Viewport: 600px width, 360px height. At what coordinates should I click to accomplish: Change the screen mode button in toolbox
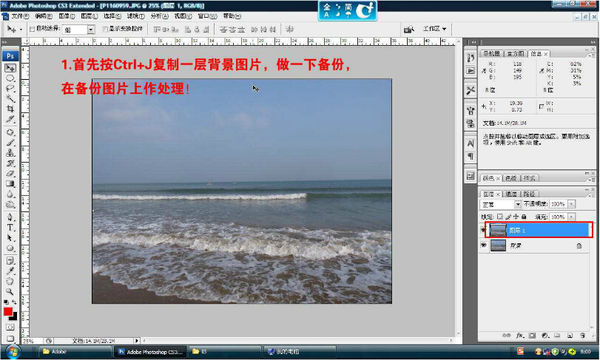[10, 339]
